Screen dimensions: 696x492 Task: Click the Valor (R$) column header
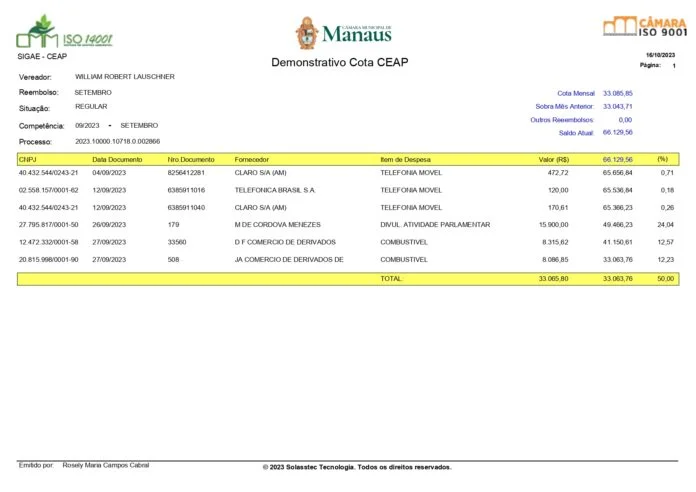point(553,159)
